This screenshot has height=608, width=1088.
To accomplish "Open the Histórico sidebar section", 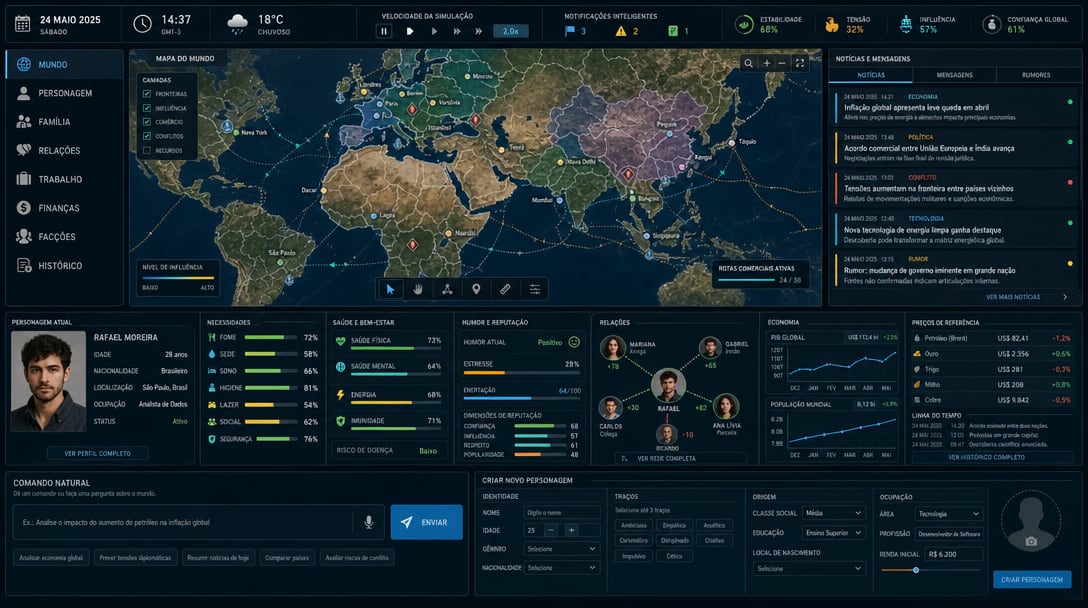I will (65, 266).
